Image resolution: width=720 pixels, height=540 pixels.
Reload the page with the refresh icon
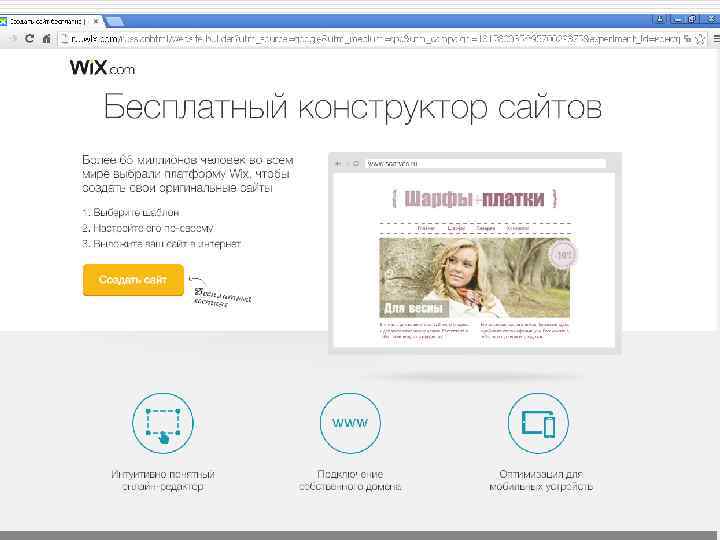coord(29,39)
